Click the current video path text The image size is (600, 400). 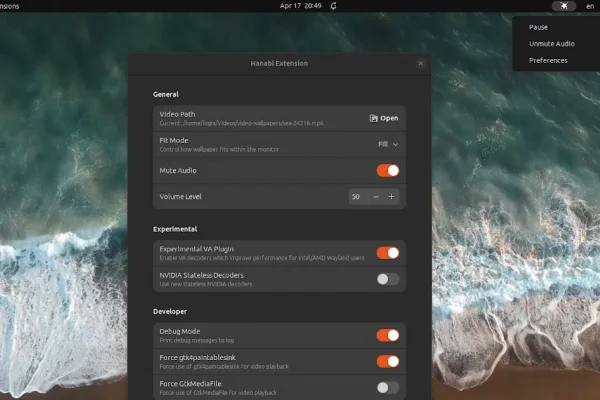pyautogui.click(x=241, y=123)
